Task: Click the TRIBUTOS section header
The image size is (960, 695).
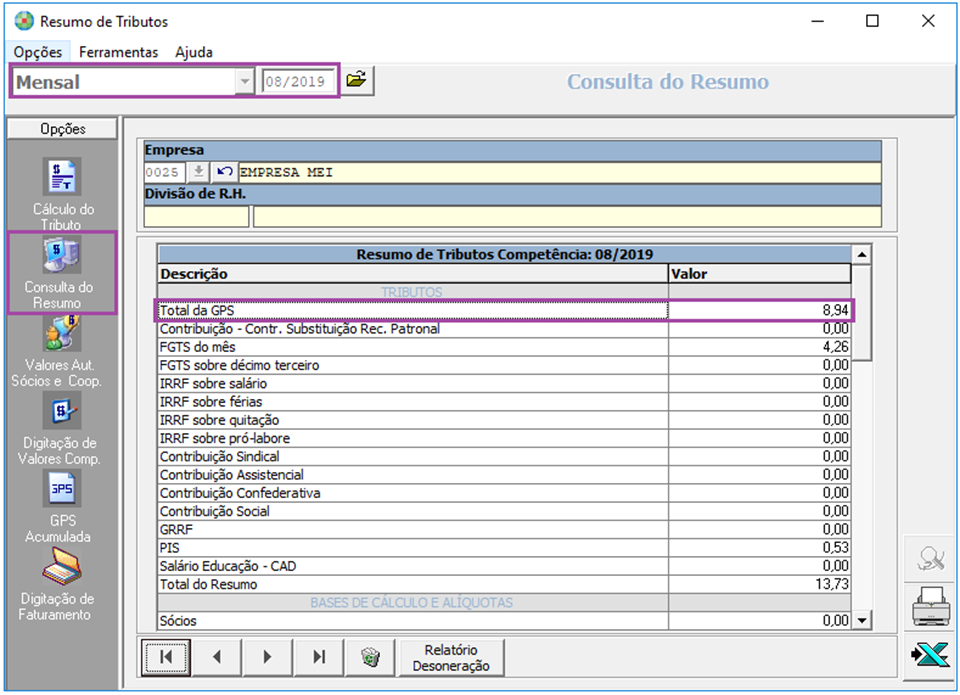Action: tap(411, 292)
